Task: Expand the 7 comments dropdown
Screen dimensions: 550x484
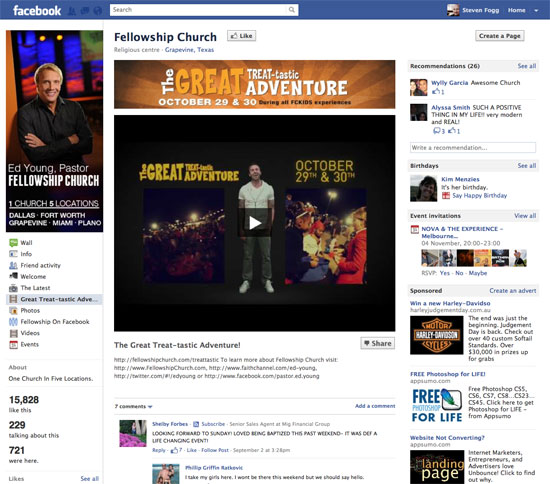Action: (x=133, y=406)
